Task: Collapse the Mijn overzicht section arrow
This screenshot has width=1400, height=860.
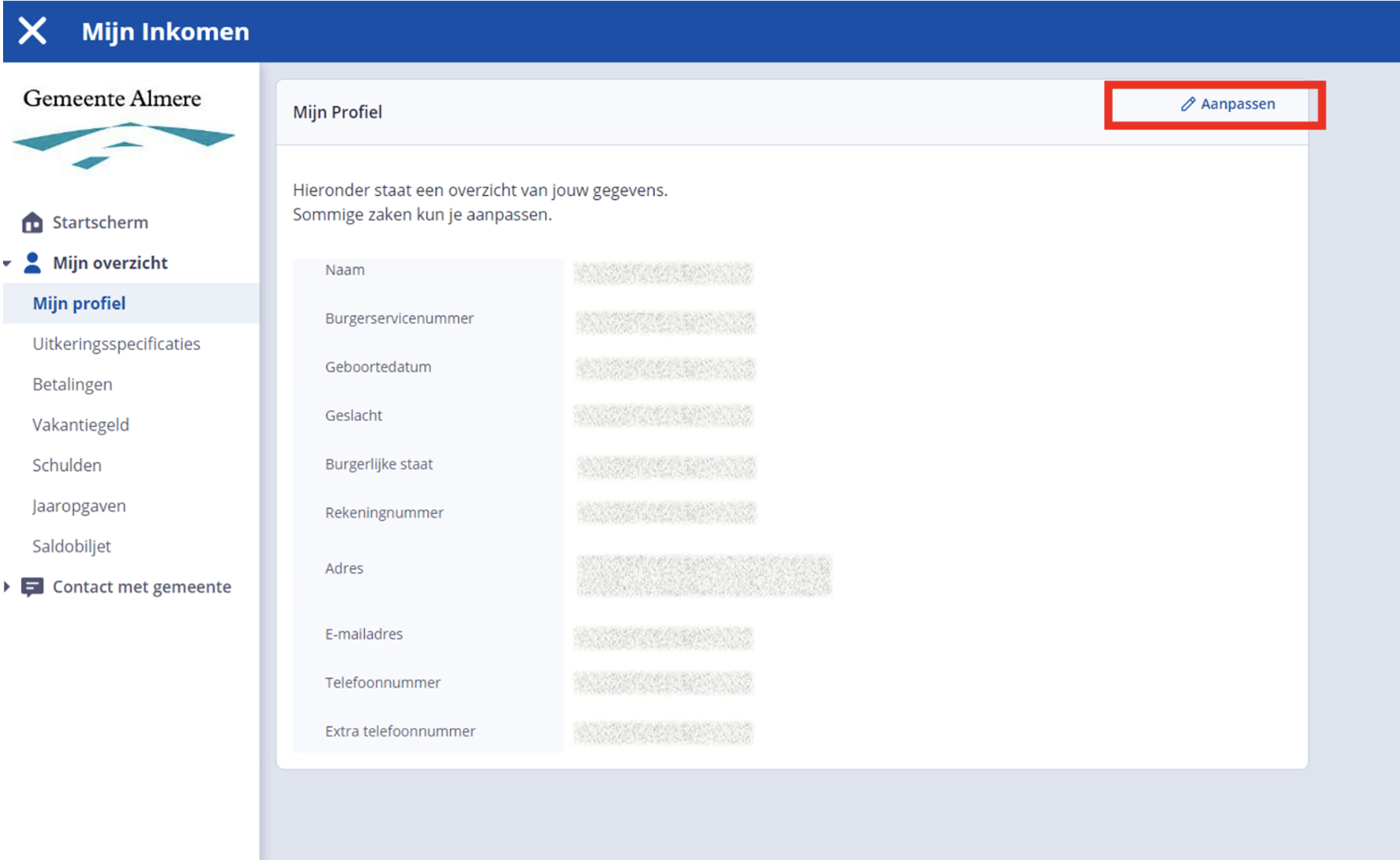Action: [x=8, y=264]
